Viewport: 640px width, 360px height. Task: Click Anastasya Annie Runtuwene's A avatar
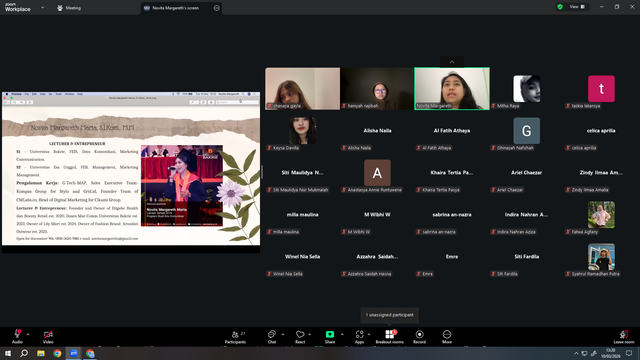377,173
